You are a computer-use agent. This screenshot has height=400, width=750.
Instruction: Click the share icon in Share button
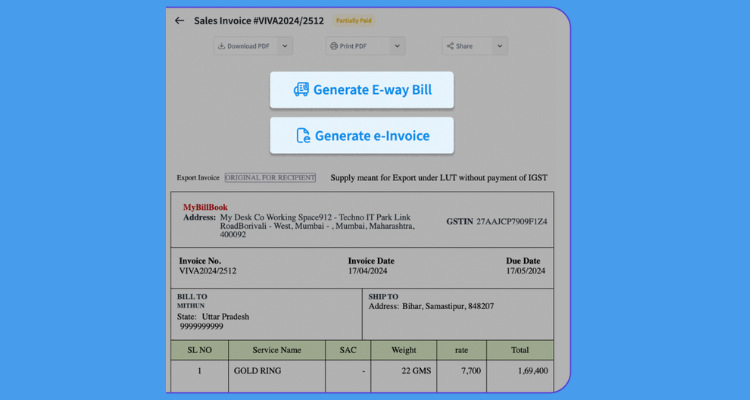tap(451, 46)
